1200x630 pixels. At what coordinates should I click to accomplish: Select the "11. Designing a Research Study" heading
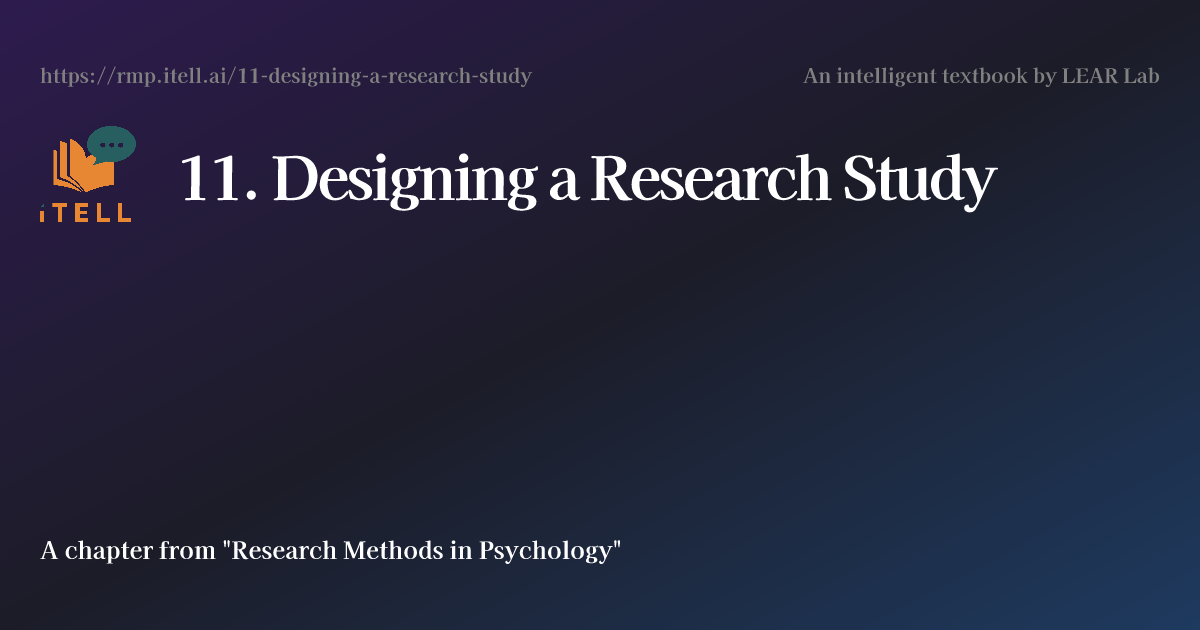tap(588, 180)
